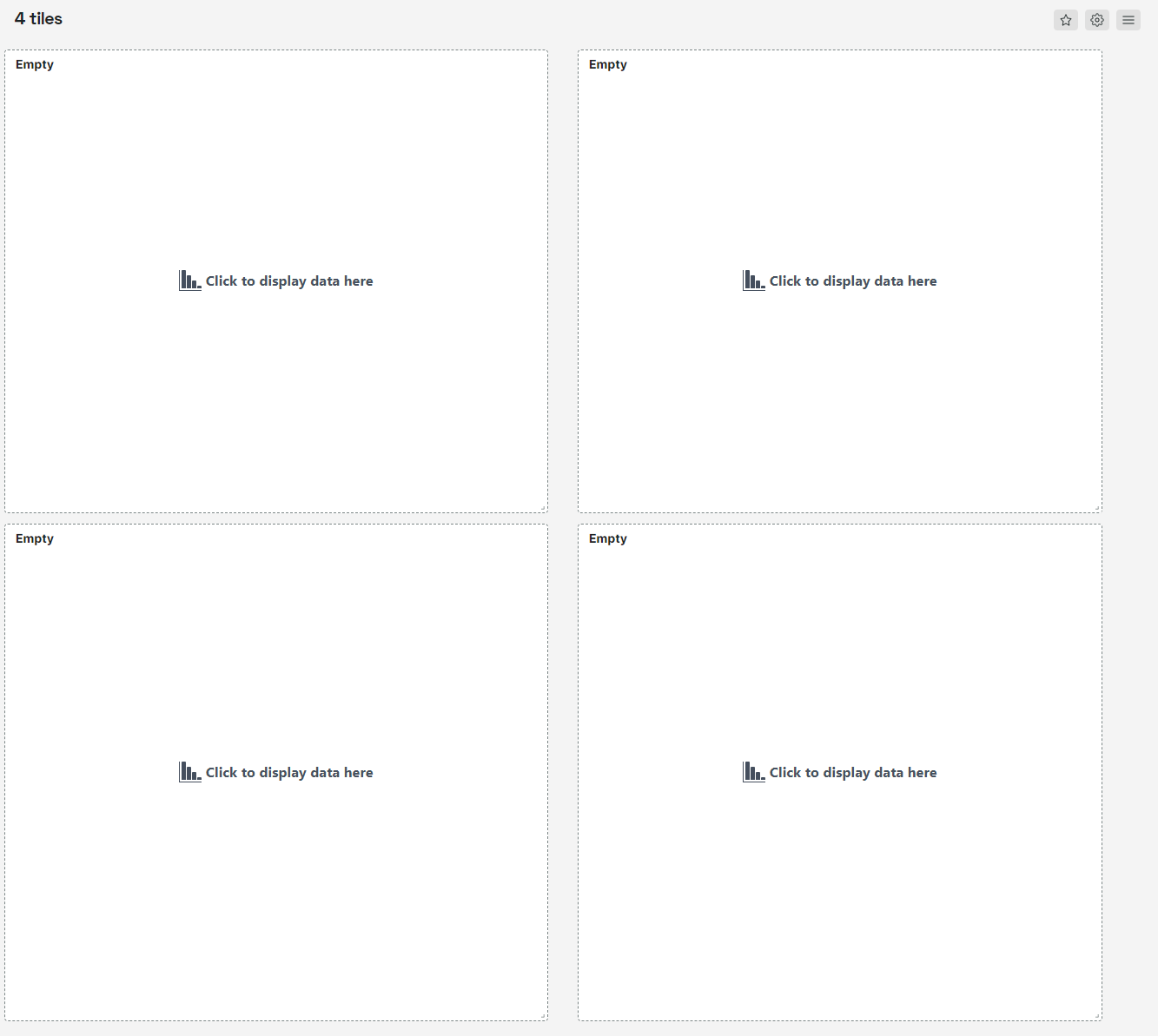Click the top-right tile's resize handle corner
Viewport: 1158px width, 1036px height.
pyautogui.click(x=1097, y=508)
